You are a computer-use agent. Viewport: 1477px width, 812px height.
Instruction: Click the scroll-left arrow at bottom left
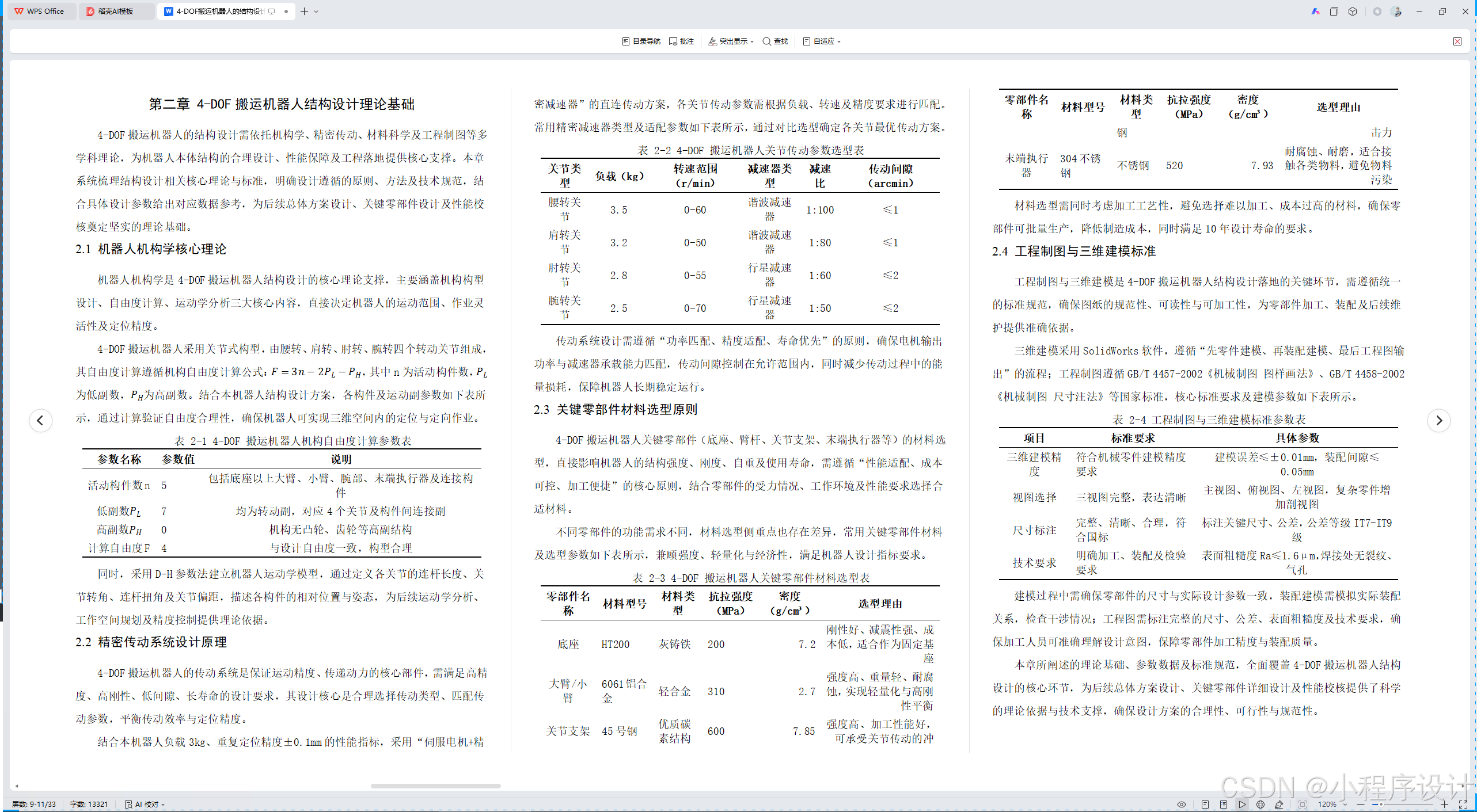(17, 786)
